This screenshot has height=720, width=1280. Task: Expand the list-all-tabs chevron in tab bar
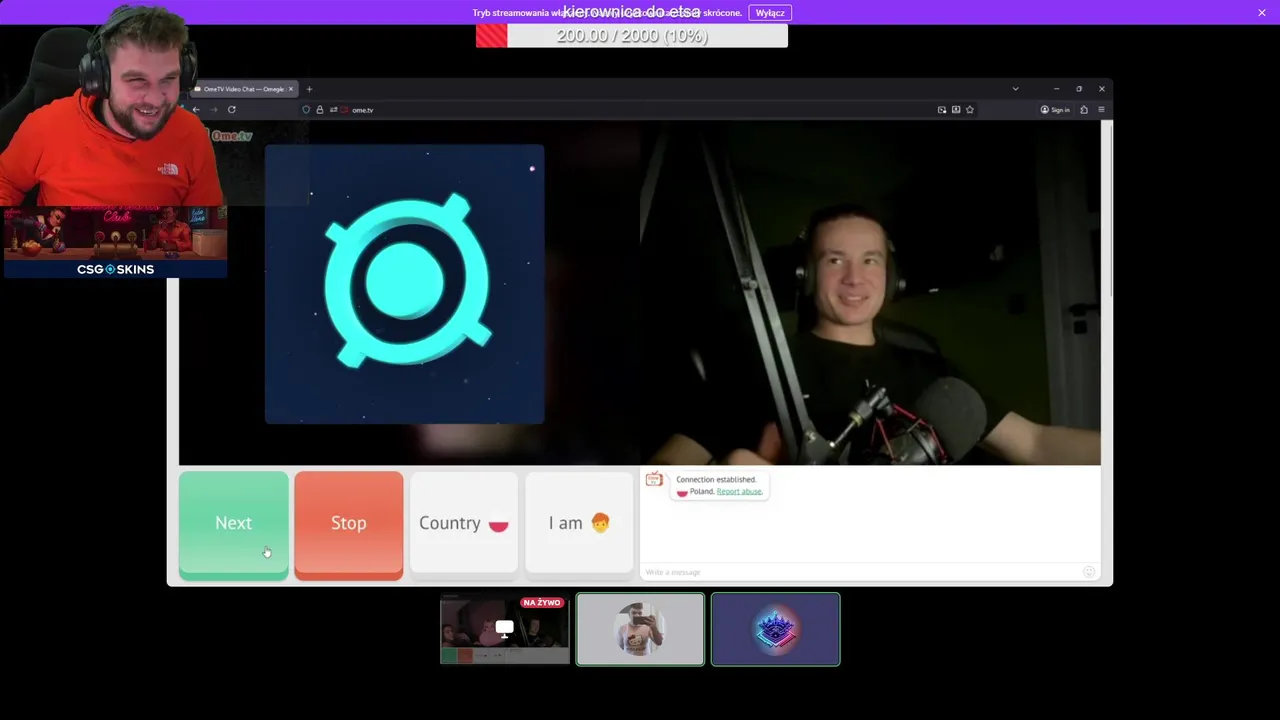(1015, 89)
